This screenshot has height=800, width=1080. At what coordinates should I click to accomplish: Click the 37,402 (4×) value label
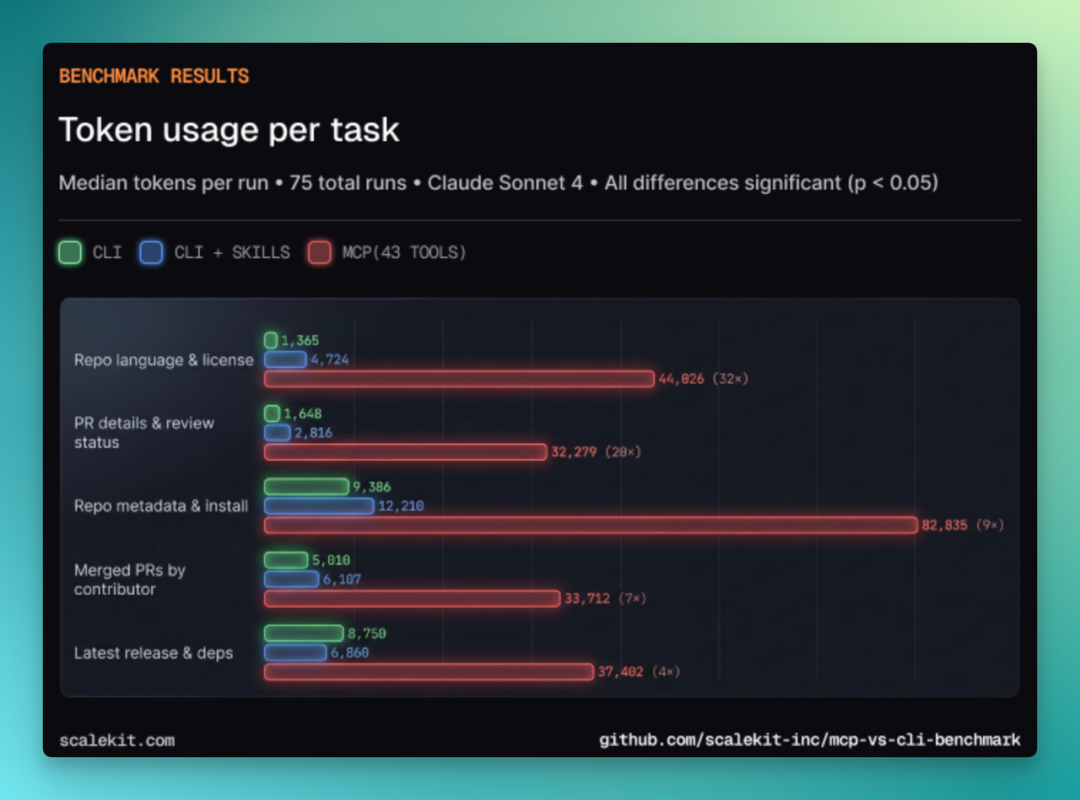(638, 672)
